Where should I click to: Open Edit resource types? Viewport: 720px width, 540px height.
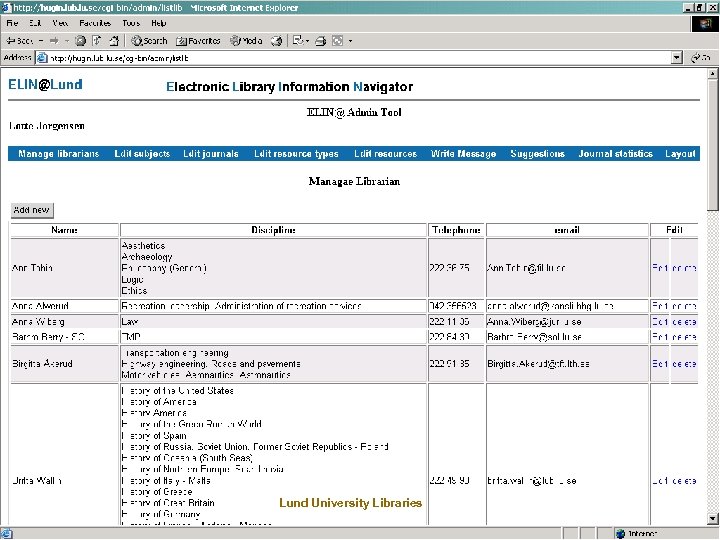[296, 154]
